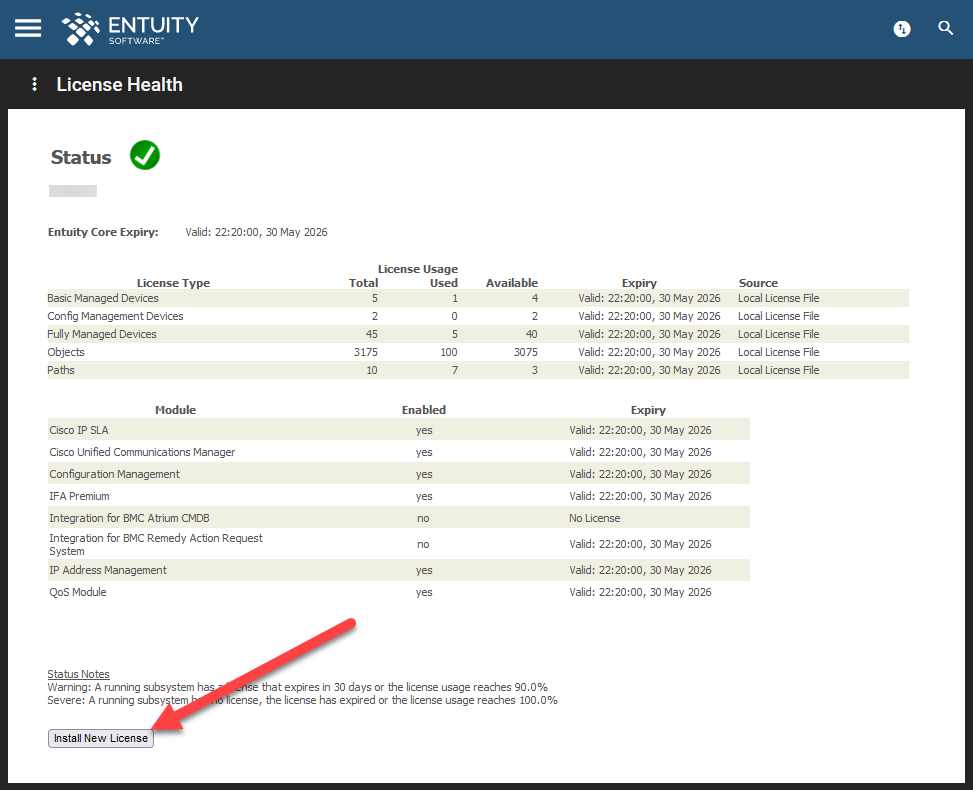Click Local License File for Paths
Screen dimensions: 973x790
coord(778,370)
